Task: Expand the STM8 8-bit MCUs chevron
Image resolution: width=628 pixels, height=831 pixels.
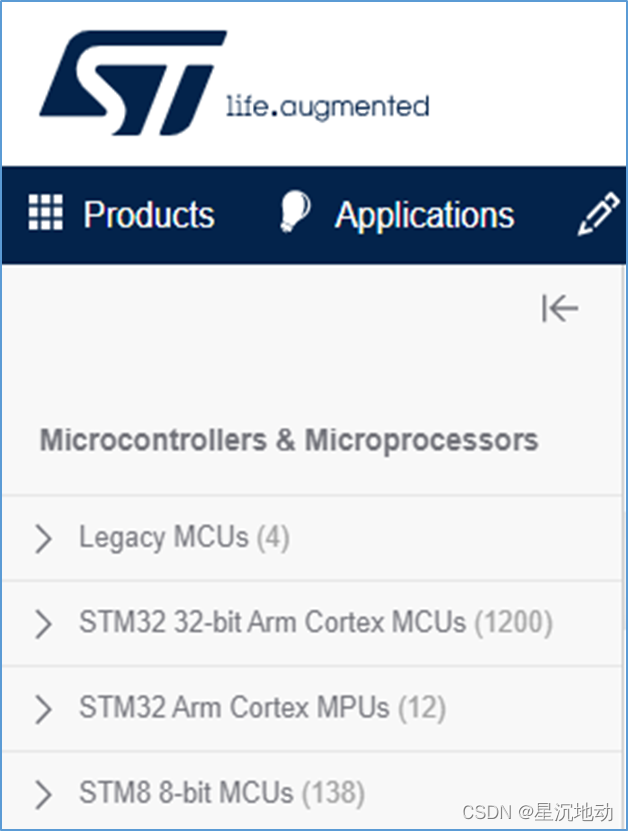Action: click(x=43, y=795)
